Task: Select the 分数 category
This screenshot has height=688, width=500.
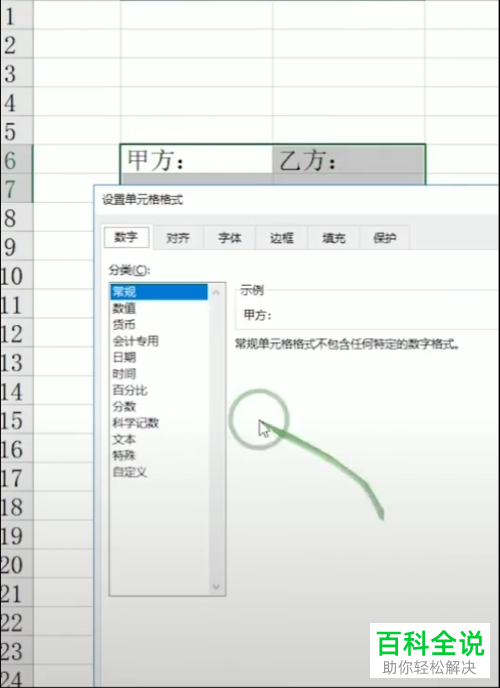Action: pyautogui.click(x=159, y=406)
